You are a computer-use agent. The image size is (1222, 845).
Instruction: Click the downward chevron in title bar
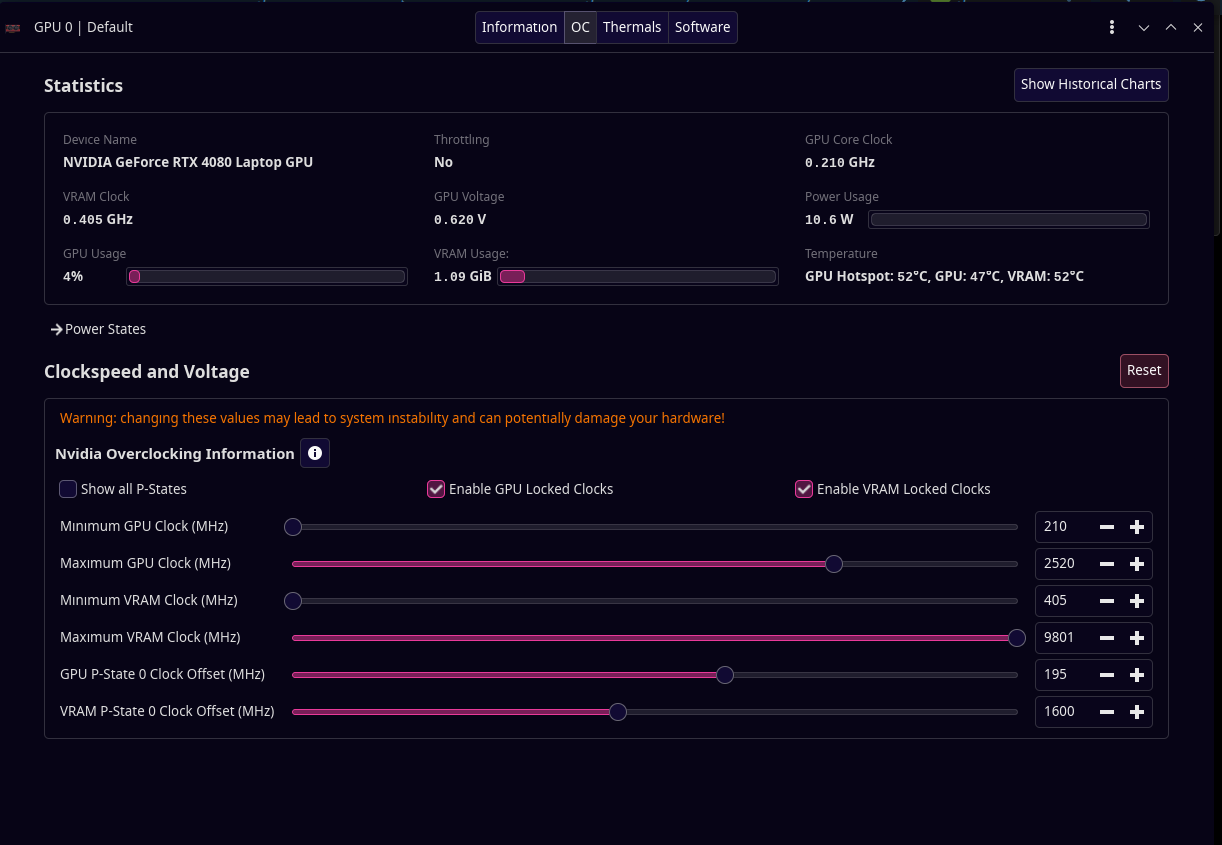coord(1144,28)
